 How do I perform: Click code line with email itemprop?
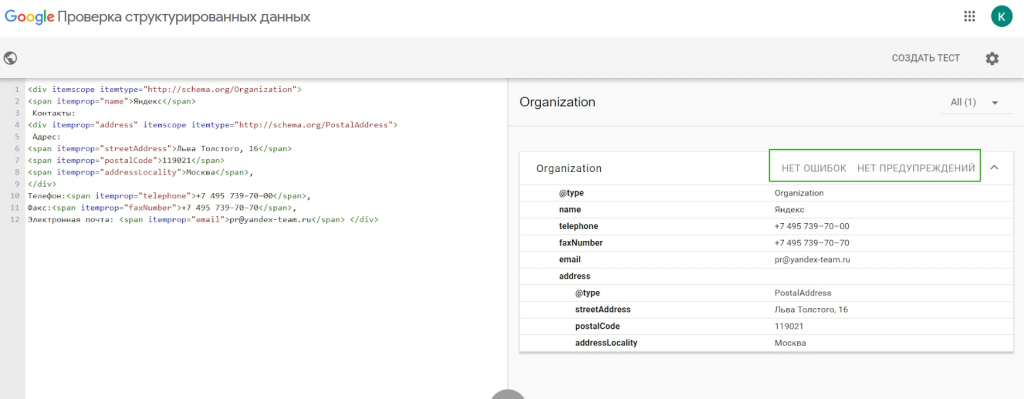tap(203, 219)
